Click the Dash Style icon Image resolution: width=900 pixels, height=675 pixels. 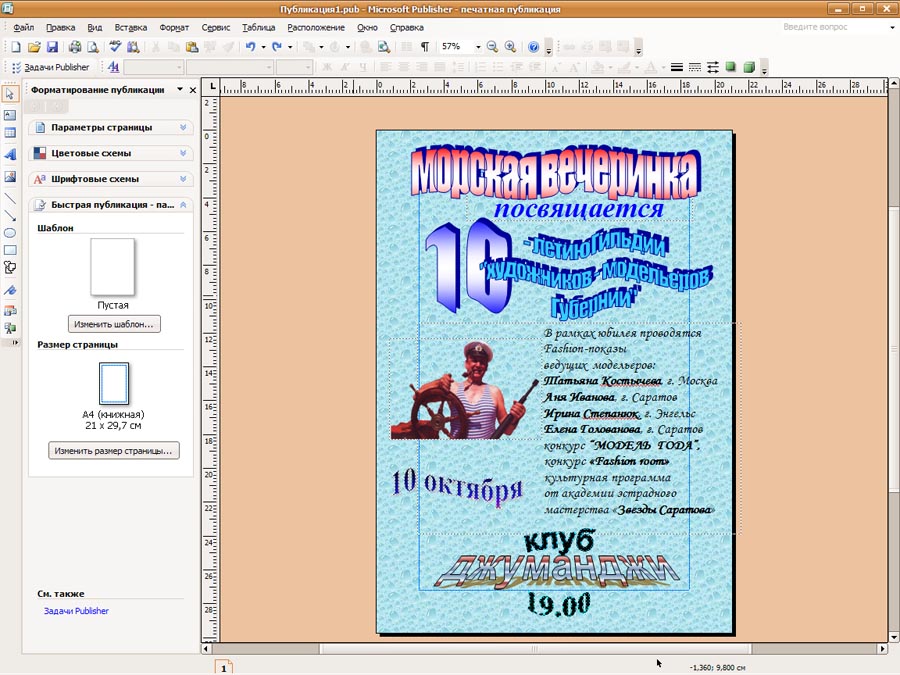tap(695, 68)
